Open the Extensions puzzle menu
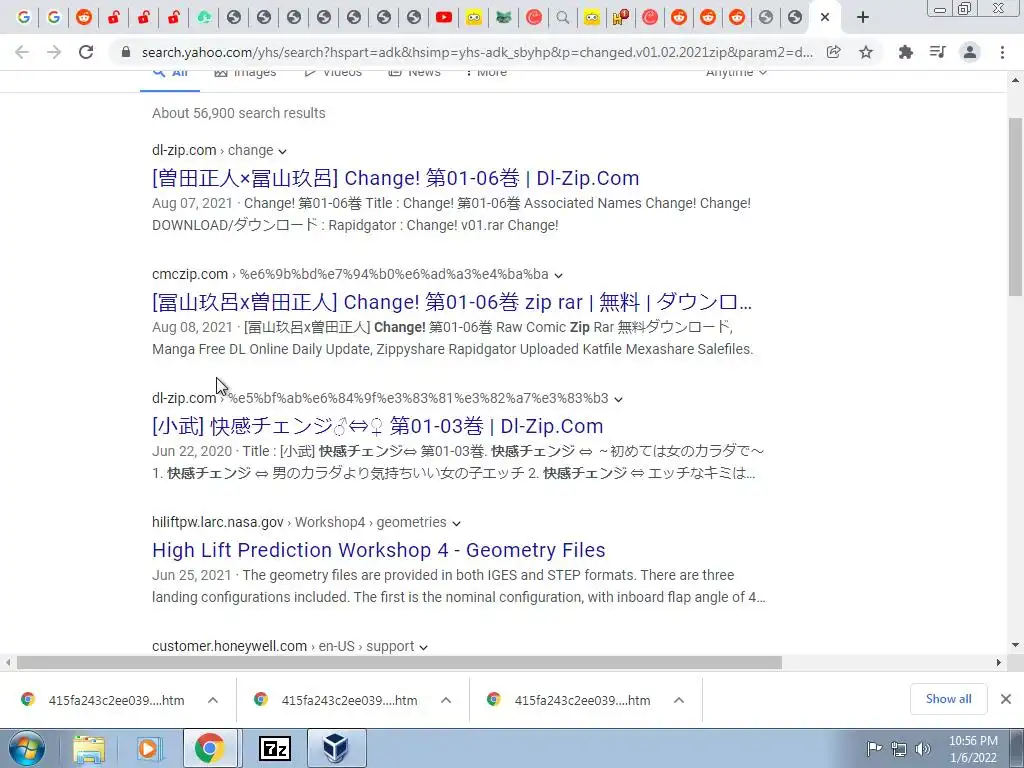The image size is (1024, 768). pos(905,52)
